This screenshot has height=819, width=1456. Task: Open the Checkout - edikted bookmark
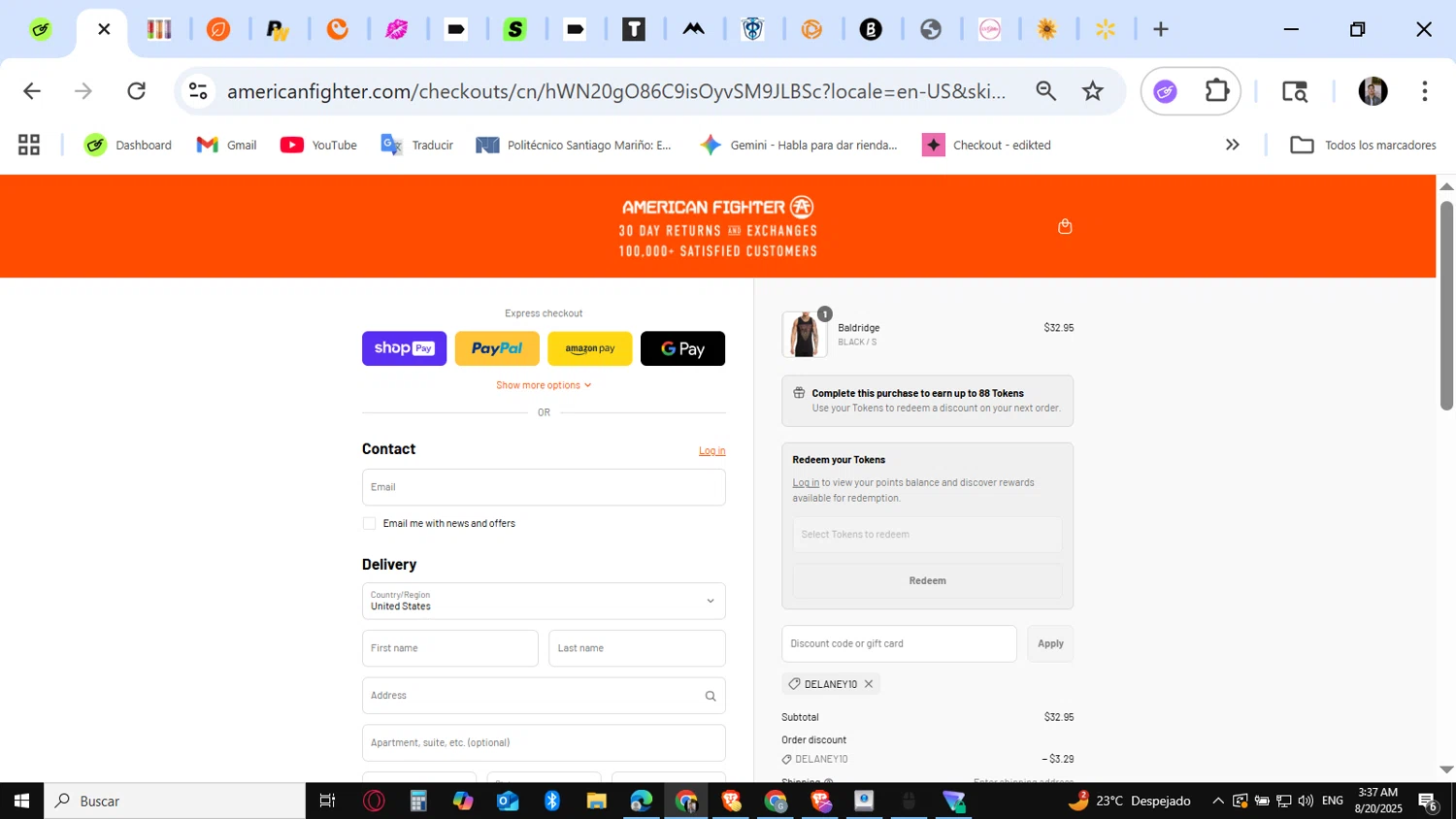pos(987,145)
